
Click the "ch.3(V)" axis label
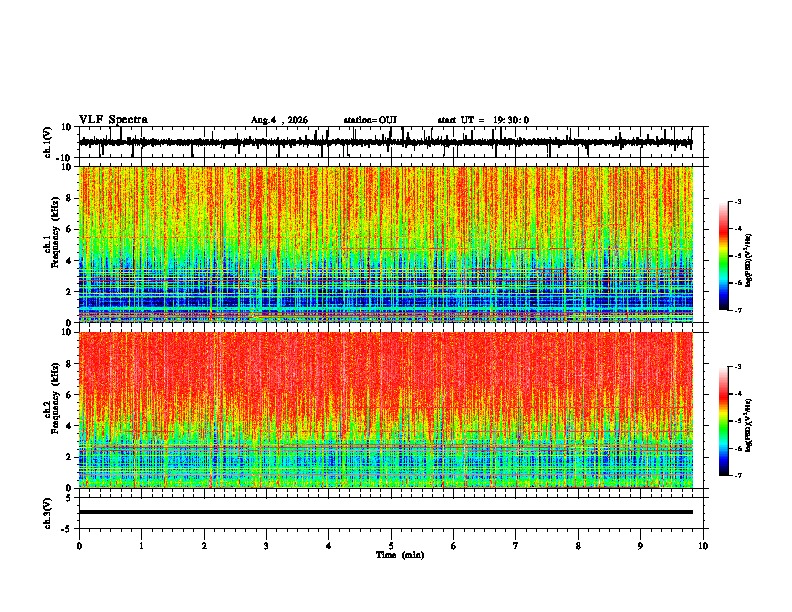48,513
